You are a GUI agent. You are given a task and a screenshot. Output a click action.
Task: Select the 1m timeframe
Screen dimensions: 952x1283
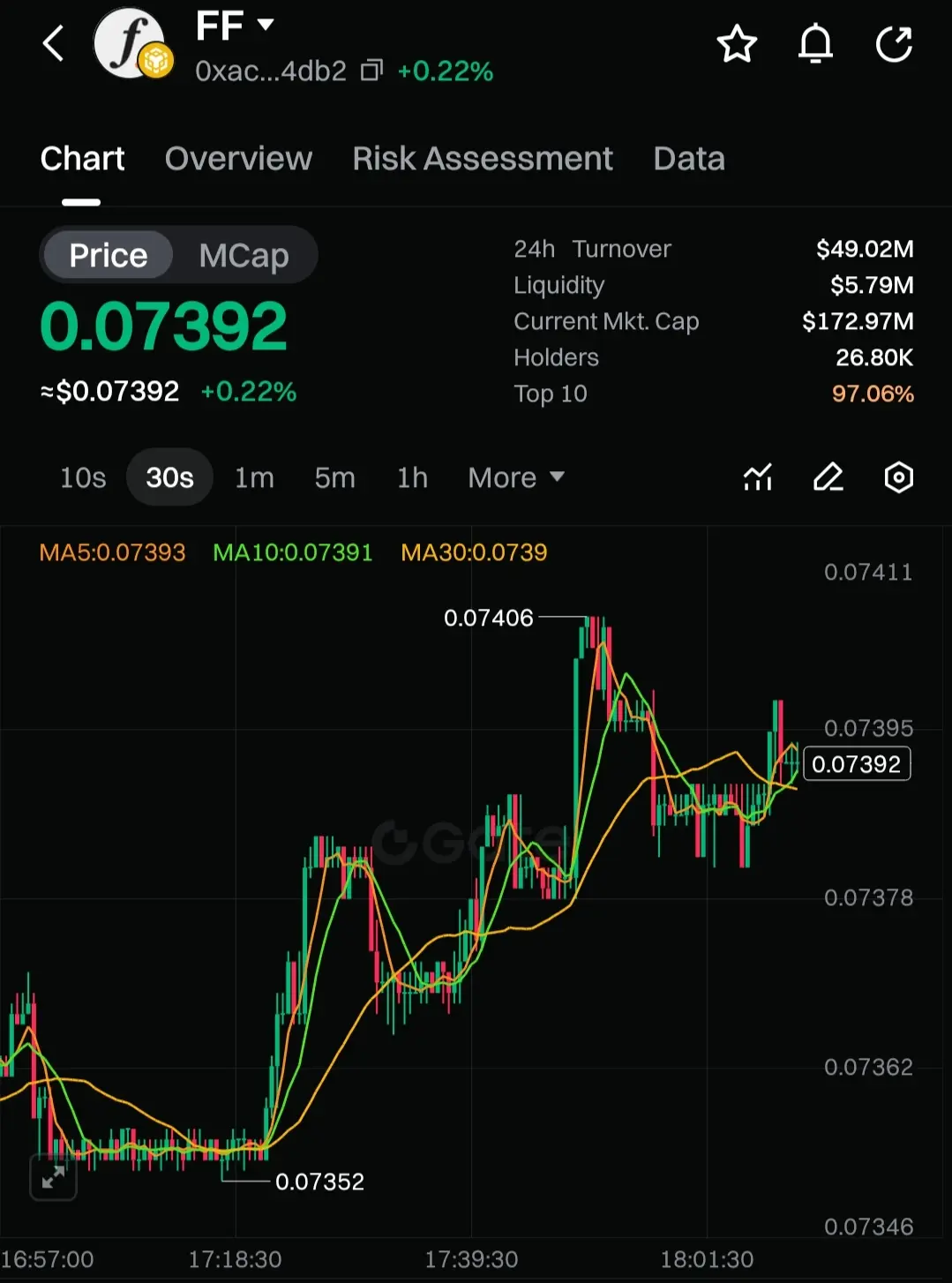coord(254,477)
